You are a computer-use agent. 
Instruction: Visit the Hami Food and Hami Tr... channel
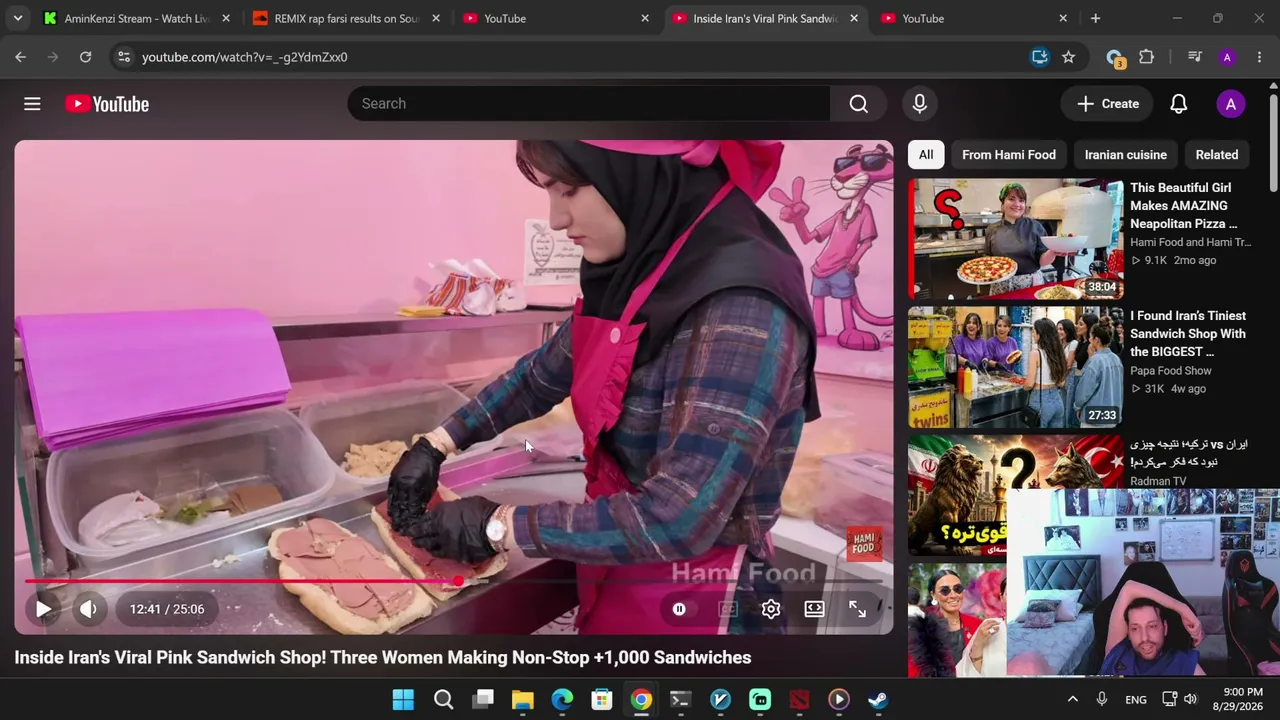pyautogui.click(x=1190, y=242)
